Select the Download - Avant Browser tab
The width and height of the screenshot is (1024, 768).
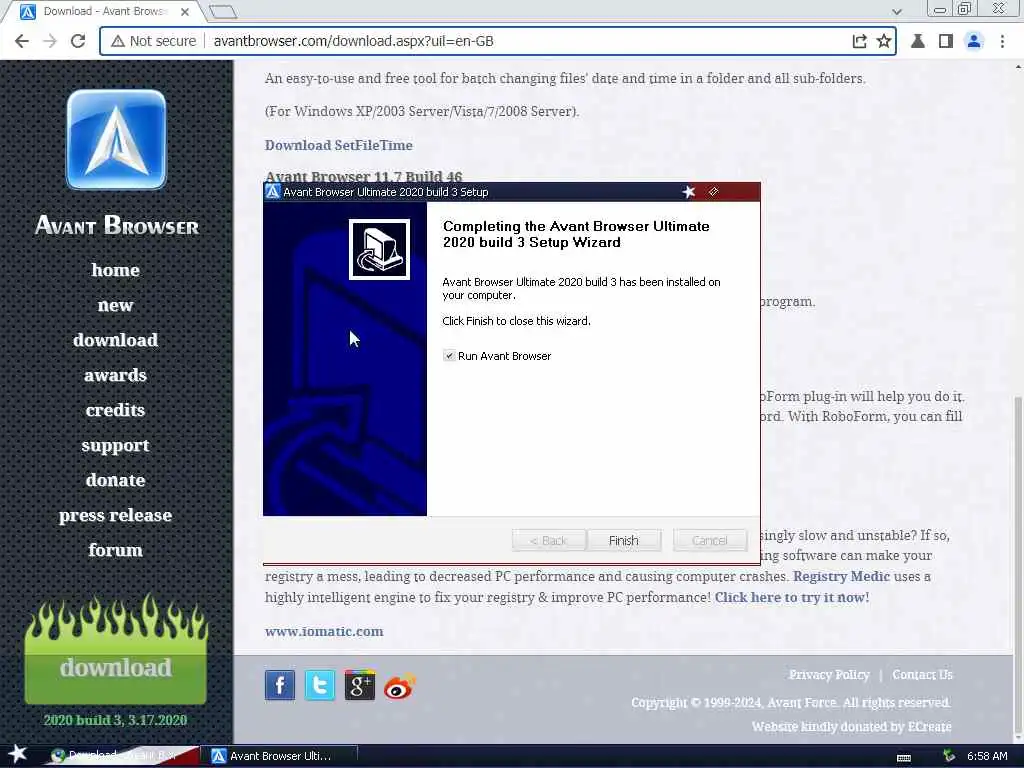pyautogui.click(x=106, y=12)
